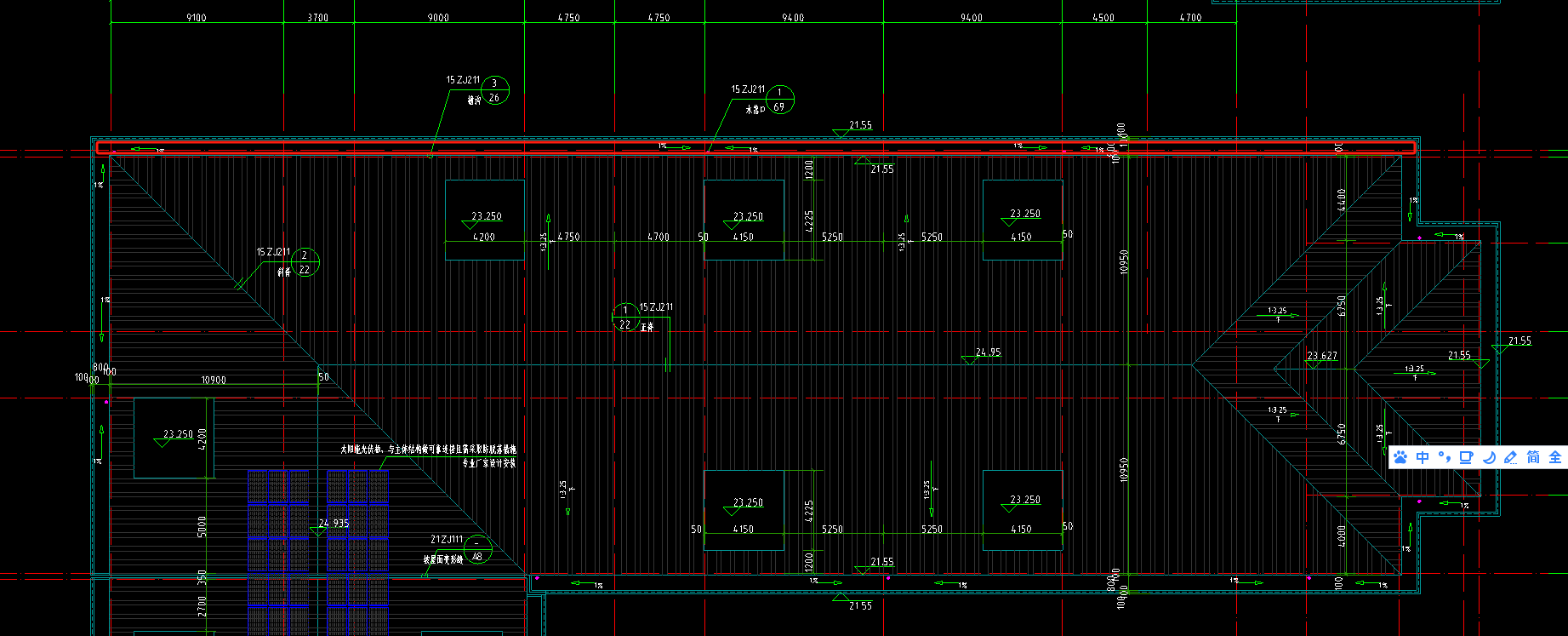Select the 9000 top dimension text
Image resolution: width=1568 pixels, height=636 pixels.
[438, 18]
